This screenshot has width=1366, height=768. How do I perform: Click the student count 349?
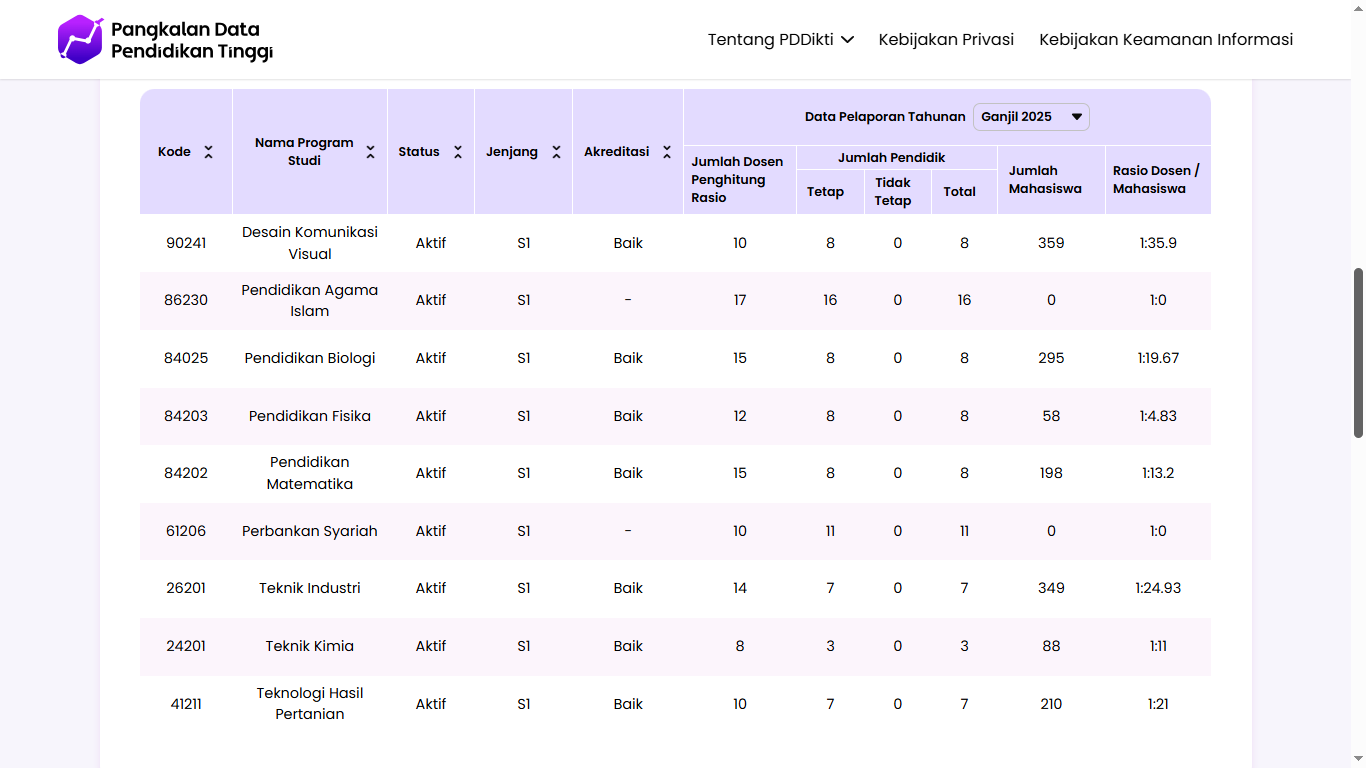pyautogui.click(x=1051, y=588)
